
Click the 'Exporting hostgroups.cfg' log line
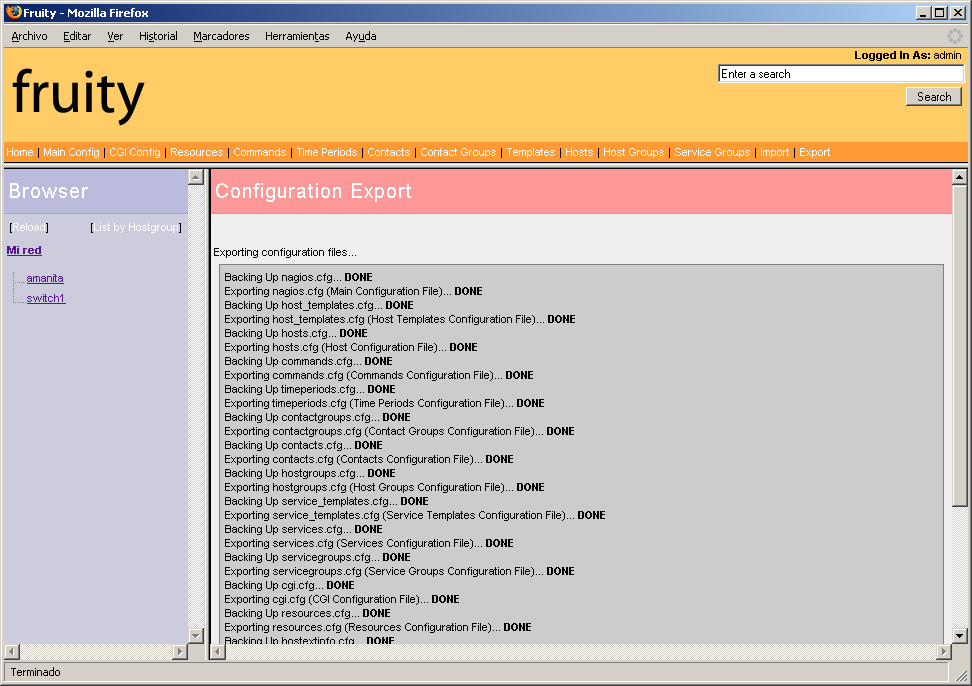pyautogui.click(x=384, y=488)
